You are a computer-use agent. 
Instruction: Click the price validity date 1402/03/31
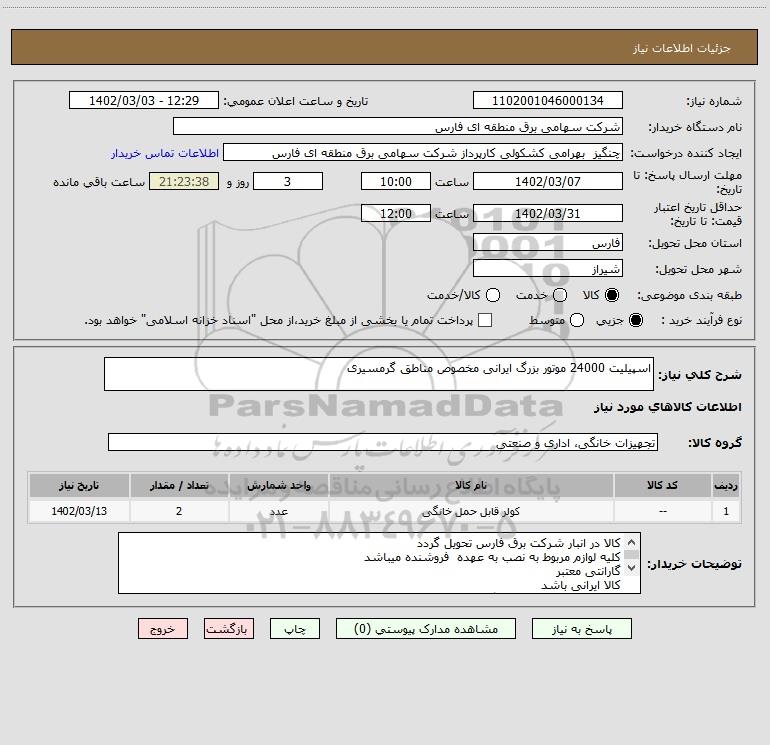[x=548, y=213]
